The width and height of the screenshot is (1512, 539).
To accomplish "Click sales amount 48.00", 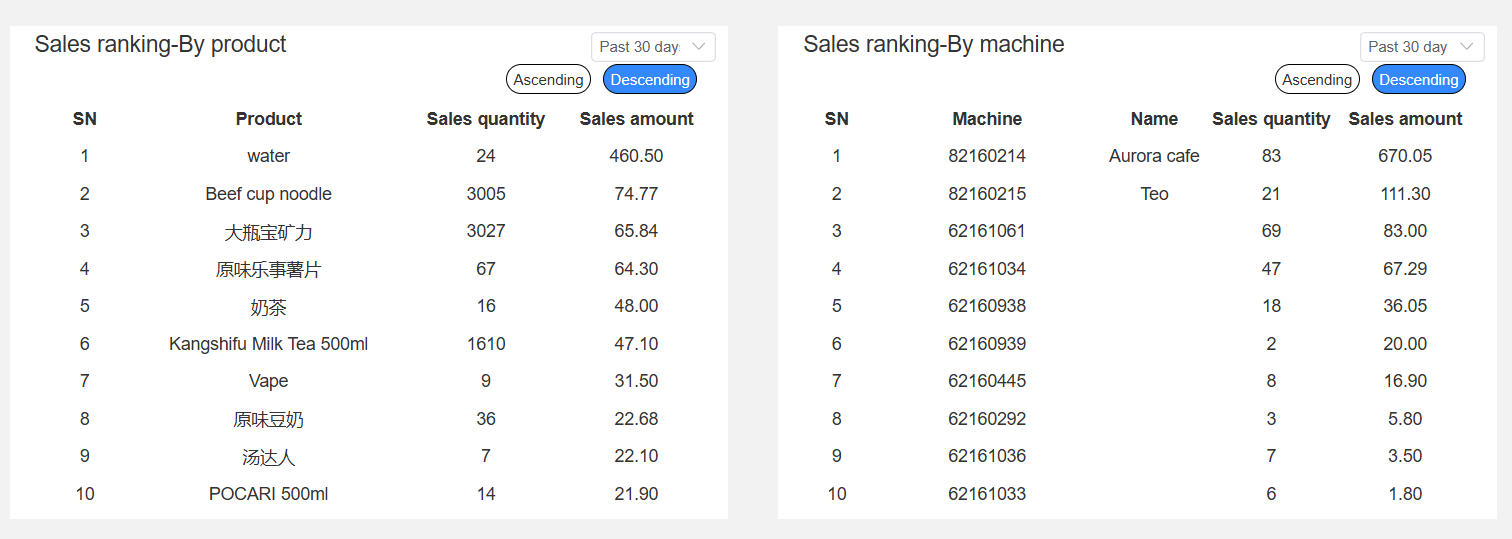I will 636,306.
